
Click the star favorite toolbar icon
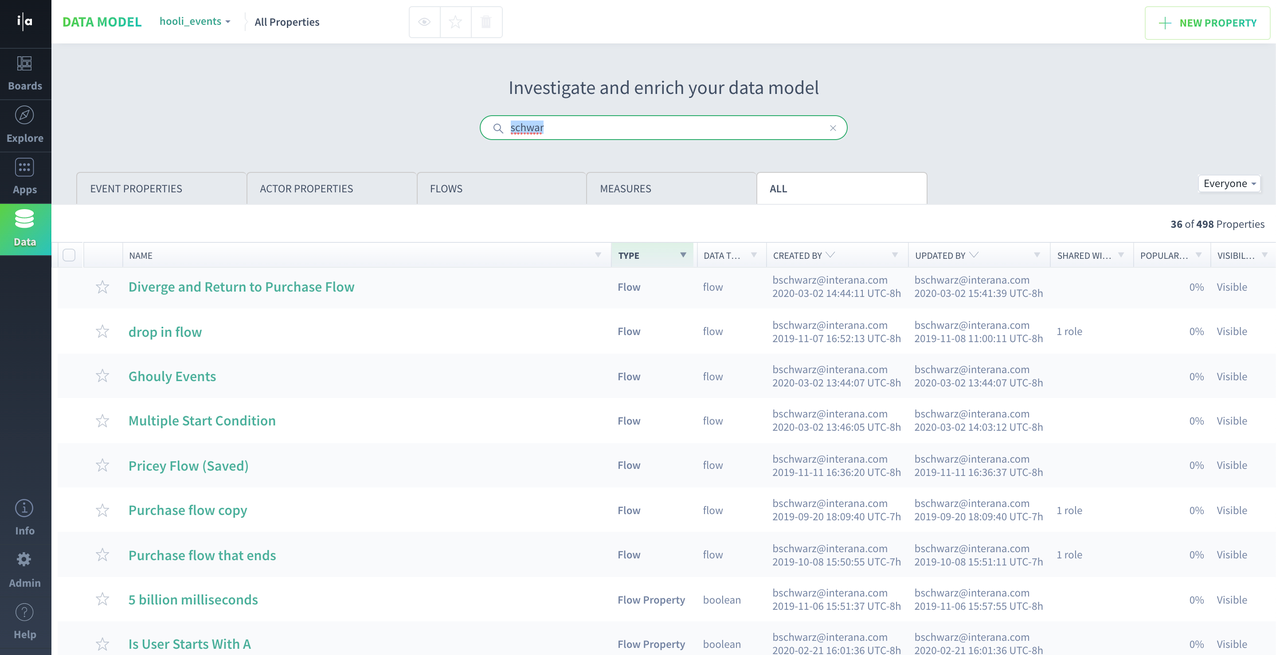click(456, 22)
